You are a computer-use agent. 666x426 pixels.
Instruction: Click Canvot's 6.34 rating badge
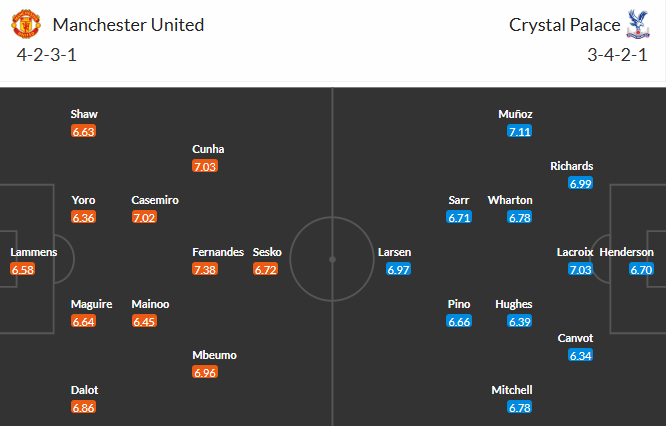pyautogui.click(x=580, y=356)
